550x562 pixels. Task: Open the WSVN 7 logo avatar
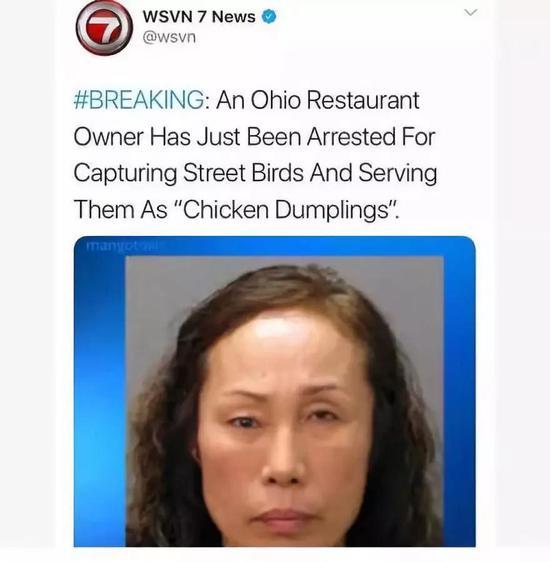[104, 28]
